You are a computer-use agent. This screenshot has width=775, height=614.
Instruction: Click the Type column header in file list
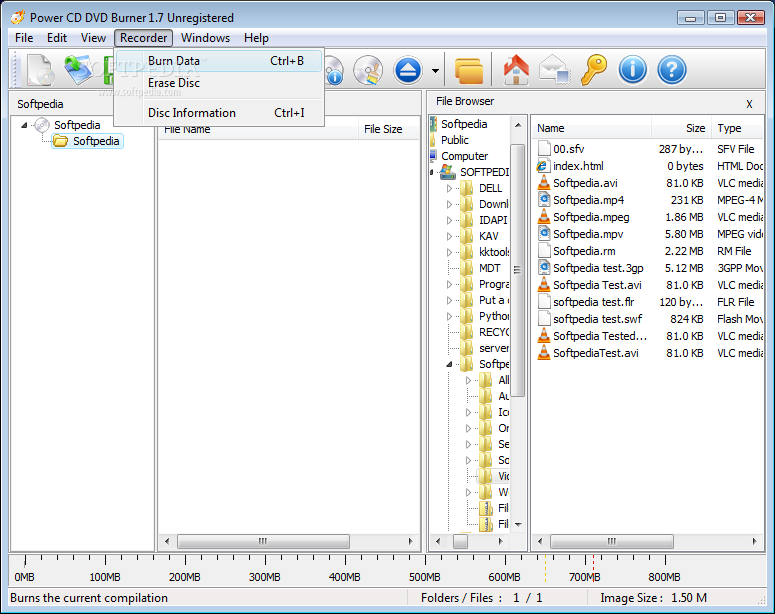click(x=737, y=129)
